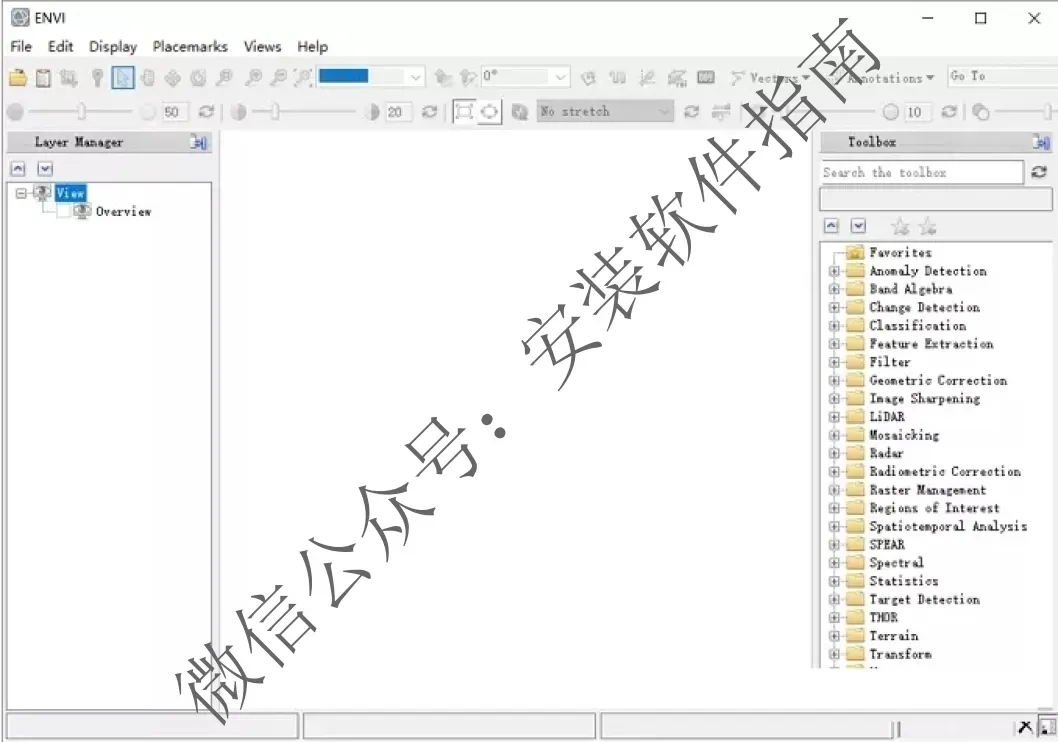Click Layer Manager collapse-all up arrow button
Image resolution: width=1058 pixels, height=742 pixels.
(x=18, y=169)
